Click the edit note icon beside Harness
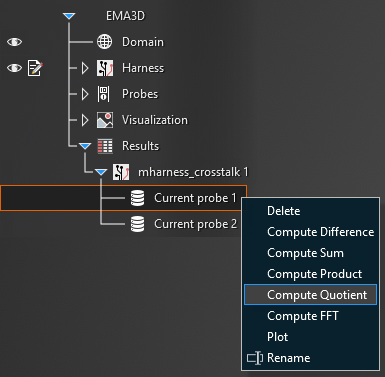This screenshot has height=377, width=385. click(35, 68)
